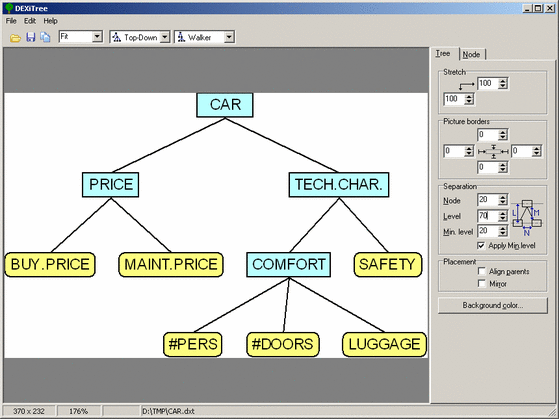This screenshot has width=559, height=419.
Task: Switch to the Node tab
Action: (x=471, y=55)
